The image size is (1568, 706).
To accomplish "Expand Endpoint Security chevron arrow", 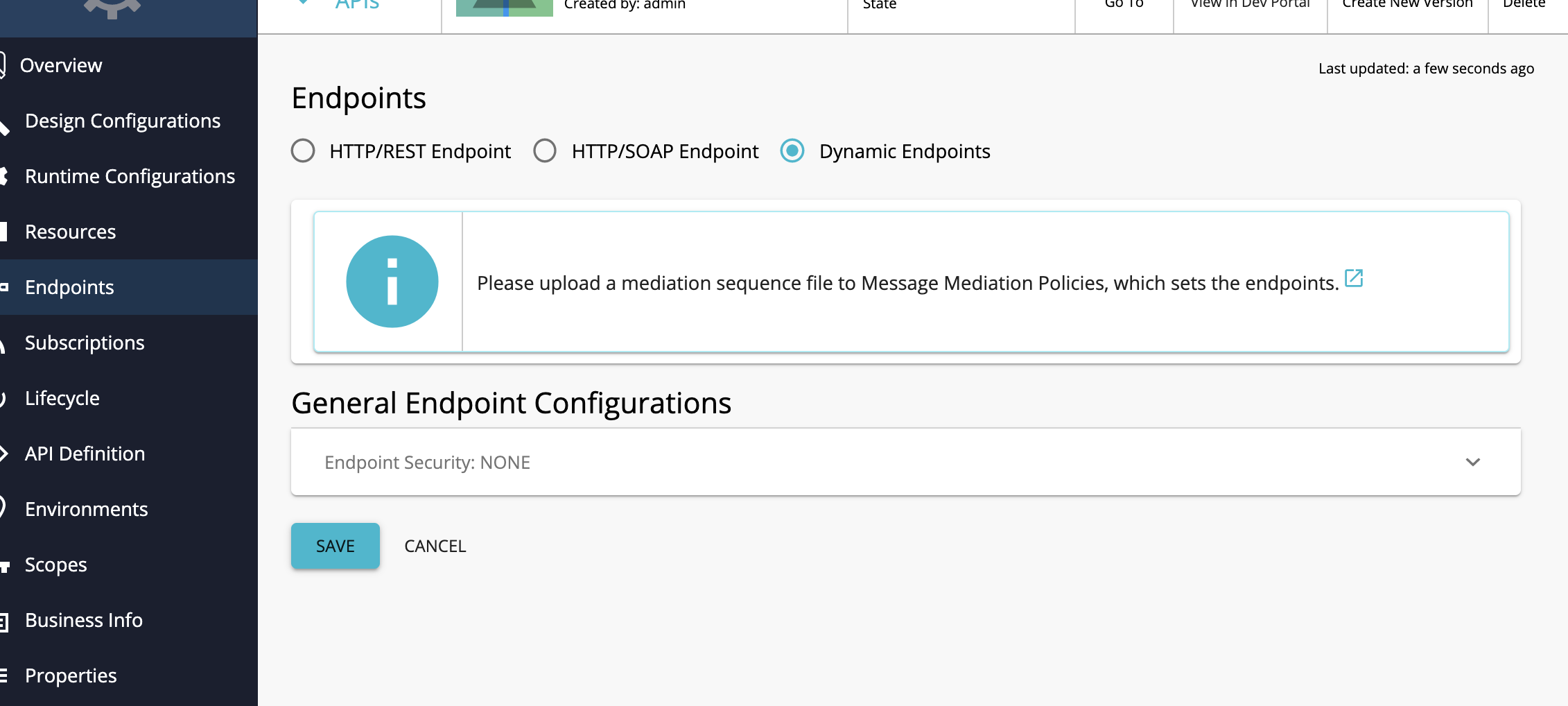I will [1473, 462].
